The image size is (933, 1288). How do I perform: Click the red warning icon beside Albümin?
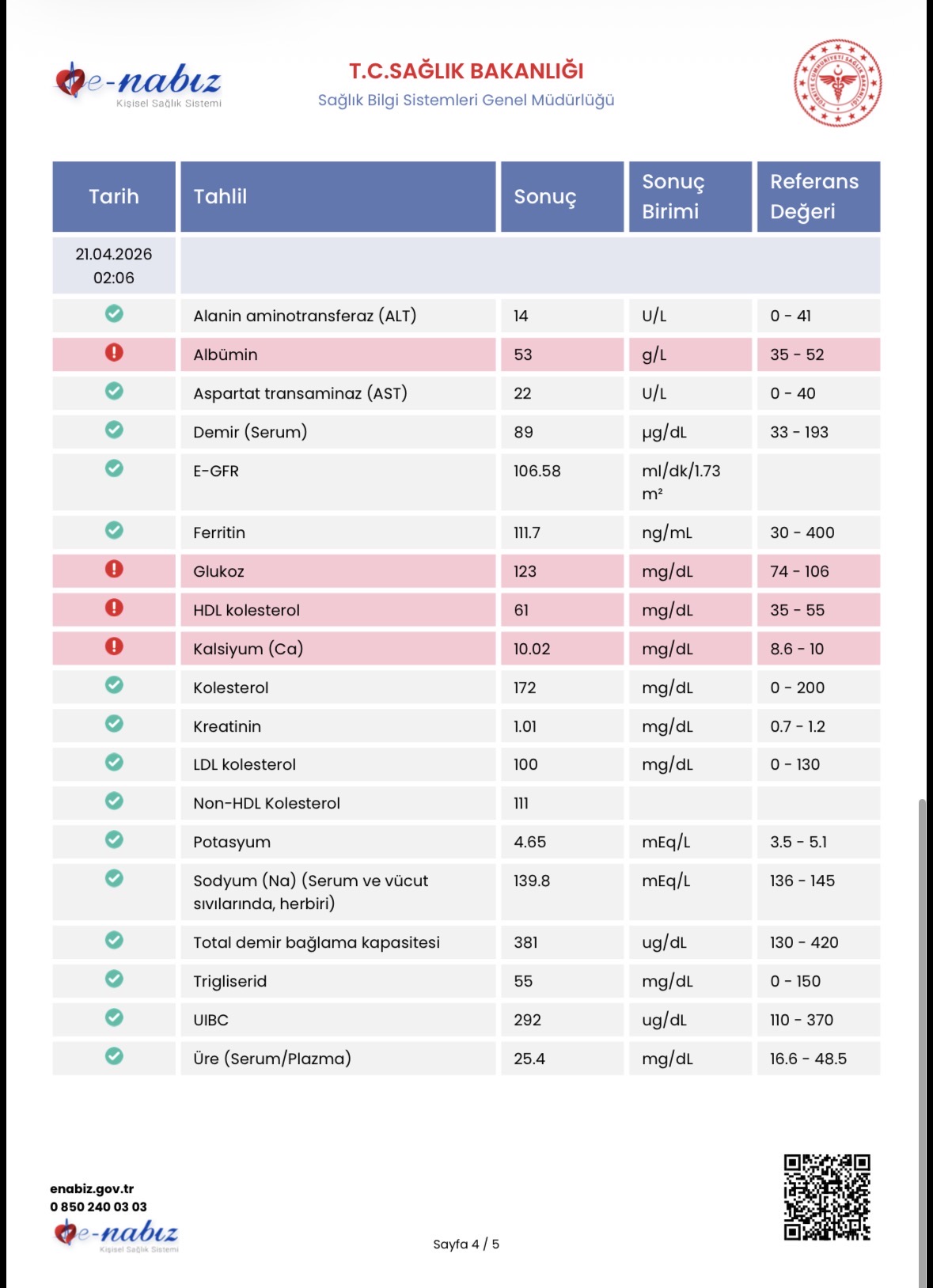coord(114,353)
